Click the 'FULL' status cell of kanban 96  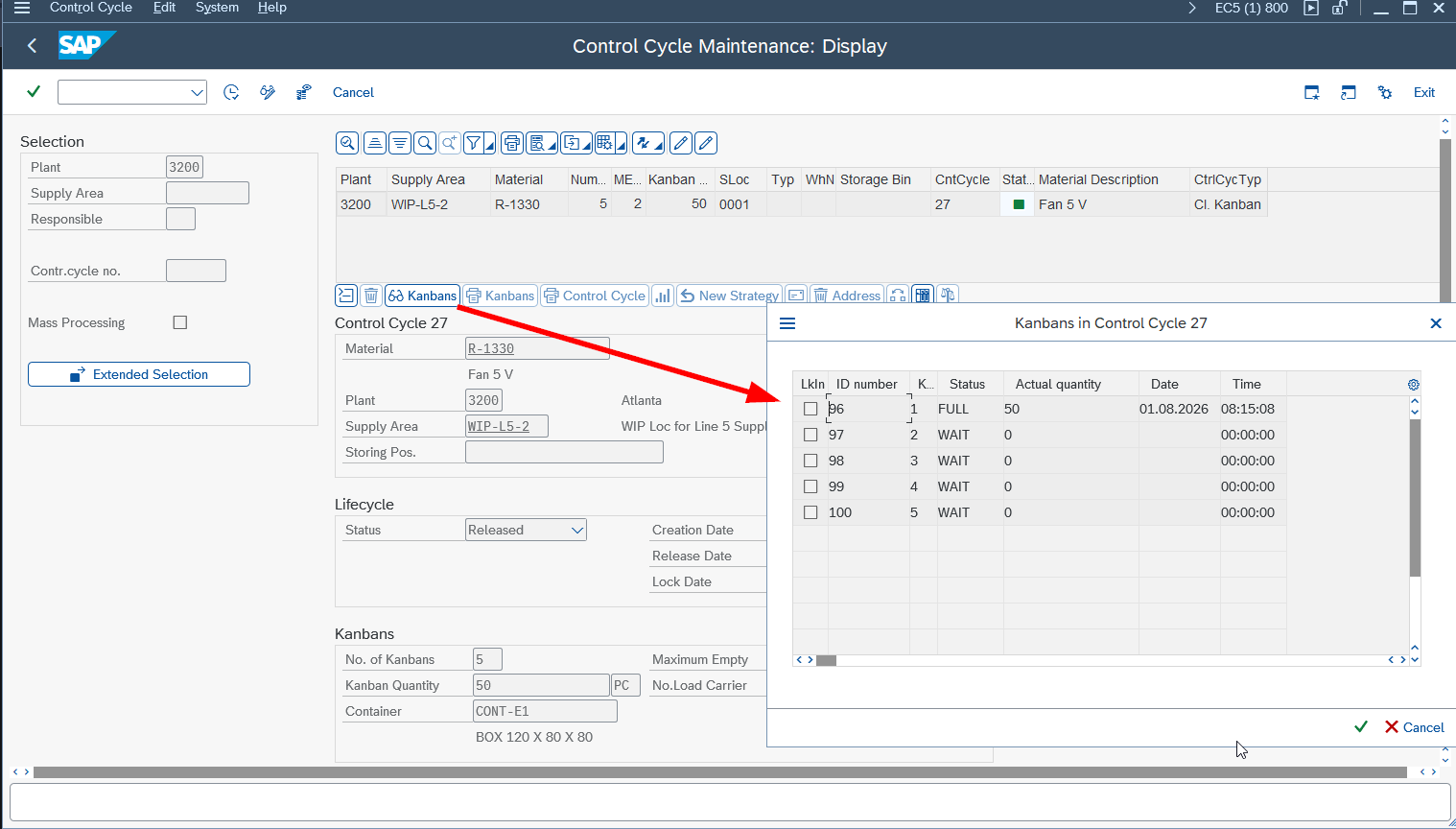pyautogui.click(x=970, y=409)
